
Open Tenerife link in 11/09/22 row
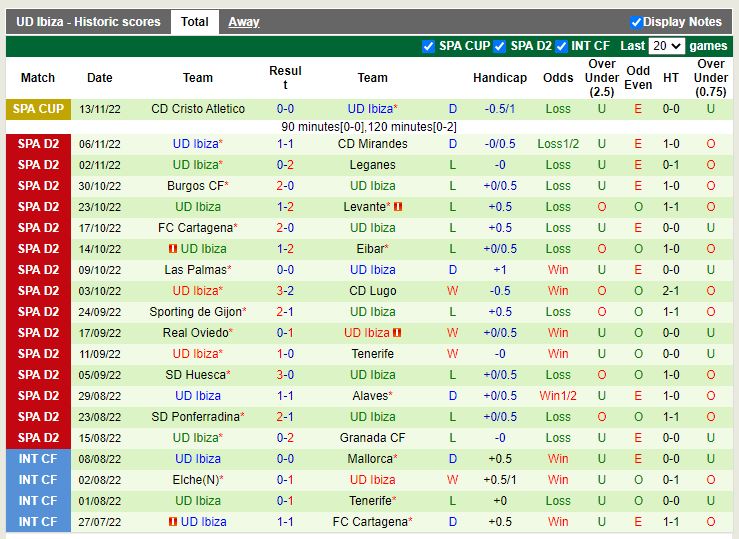pyautogui.click(x=372, y=354)
